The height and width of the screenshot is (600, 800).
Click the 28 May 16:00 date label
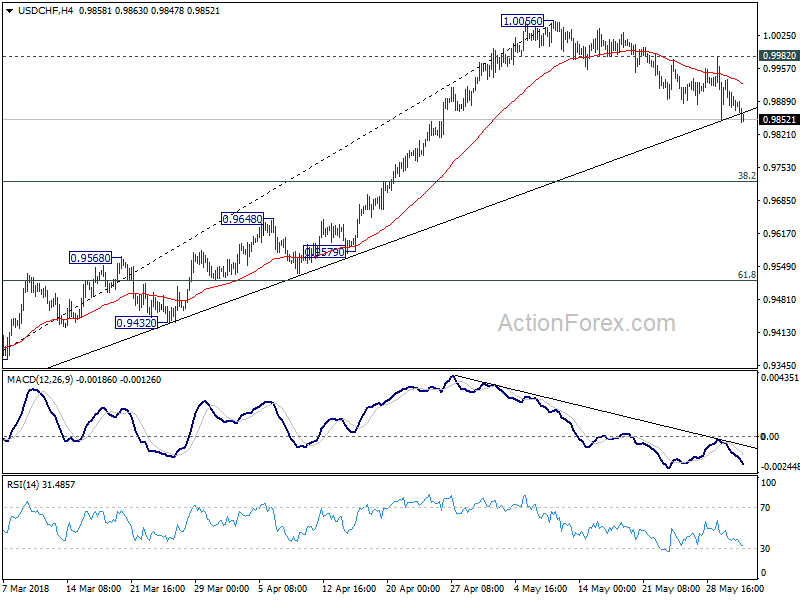[x=735, y=588]
